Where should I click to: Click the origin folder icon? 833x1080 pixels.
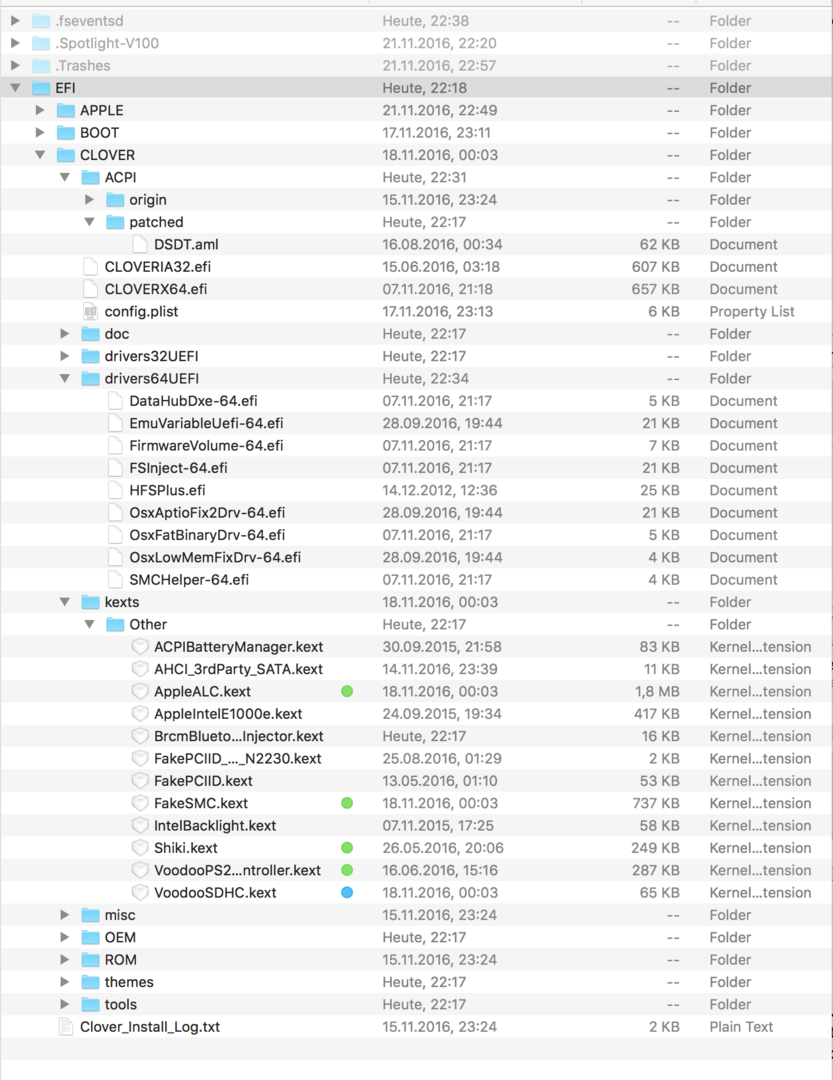tap(116, 200)
